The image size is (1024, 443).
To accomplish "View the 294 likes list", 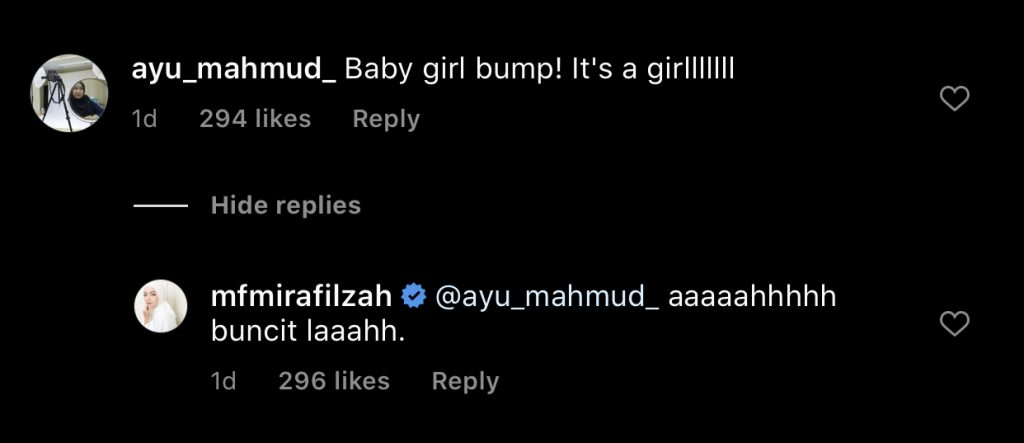I will [255, 119].
